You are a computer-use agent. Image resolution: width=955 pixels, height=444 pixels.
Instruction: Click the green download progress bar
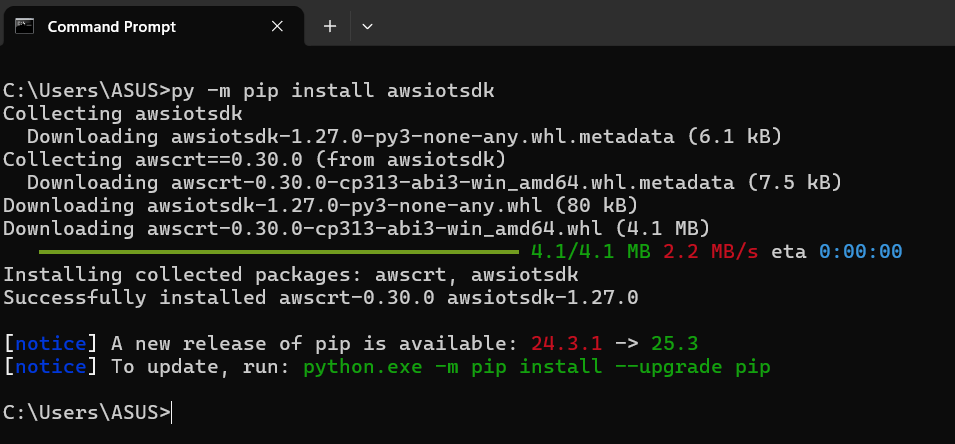(279, 251)
